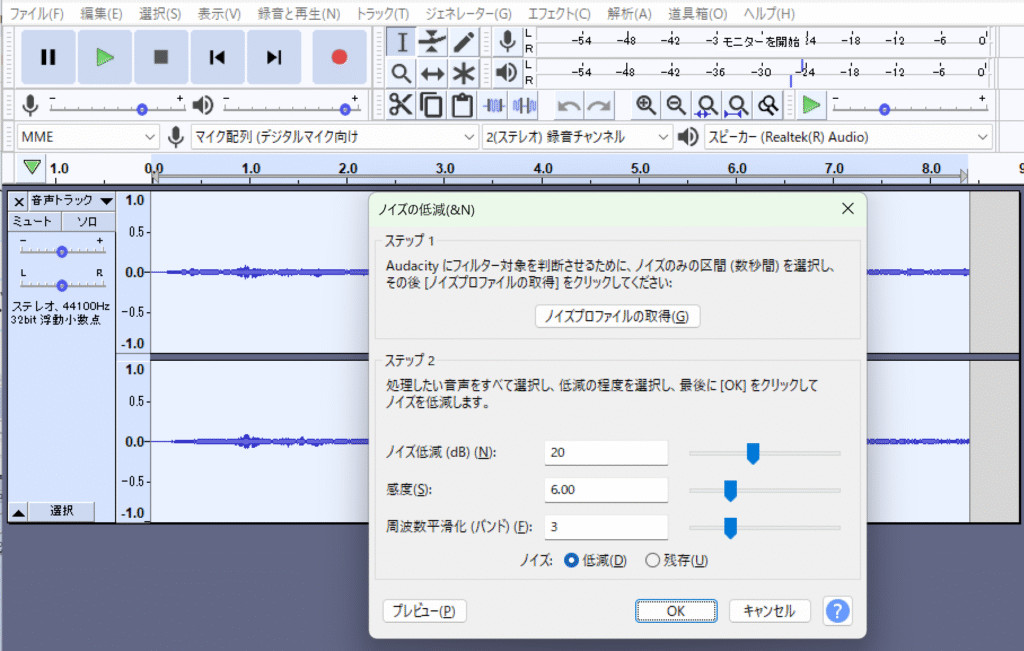Open the MME audio host dropdown
1024x651 pixels.
(x=88, y=137)
